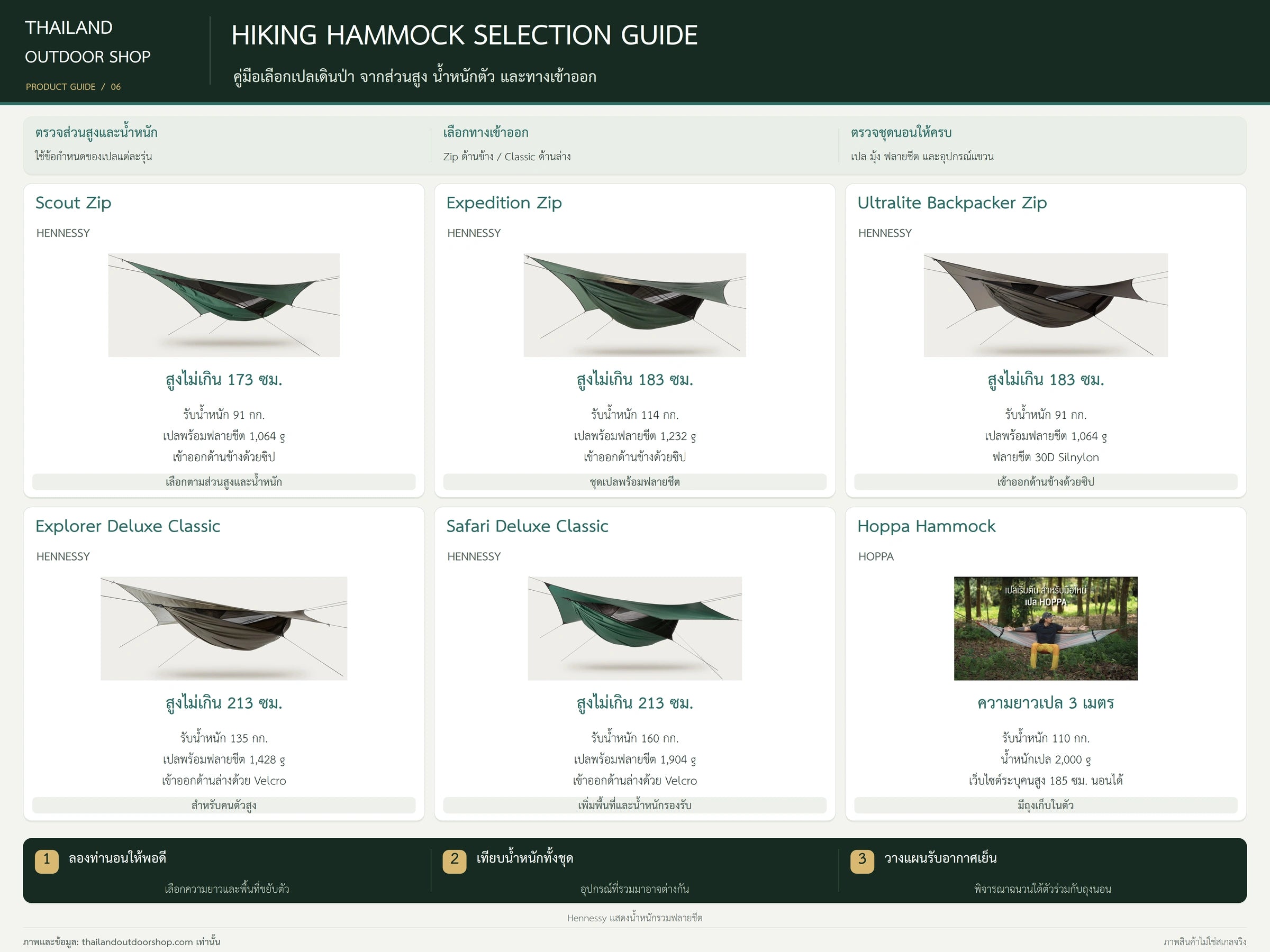The height and width of the screenshot is (952, 1270).
Task: Select the step heading "วางแผนรับอากาศเย็น"
Action: pos(940,858)
